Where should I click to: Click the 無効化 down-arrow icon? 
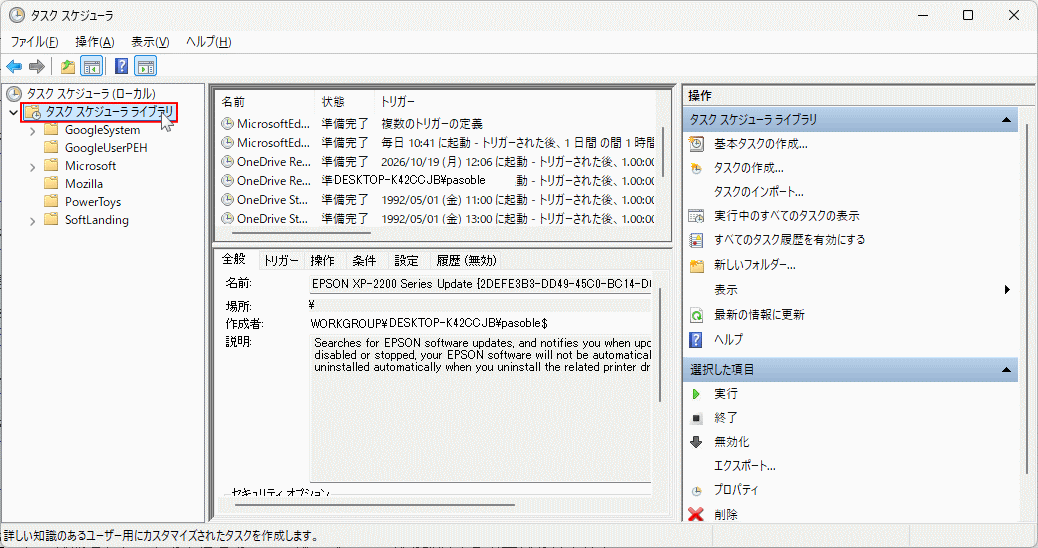point(696,442)
